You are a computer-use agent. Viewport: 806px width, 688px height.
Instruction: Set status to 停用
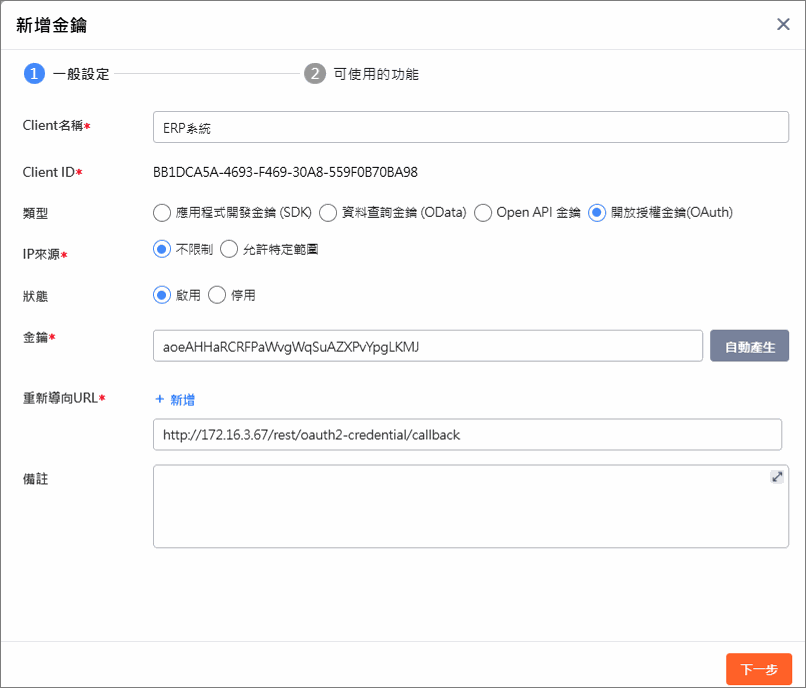coord(218,295)
